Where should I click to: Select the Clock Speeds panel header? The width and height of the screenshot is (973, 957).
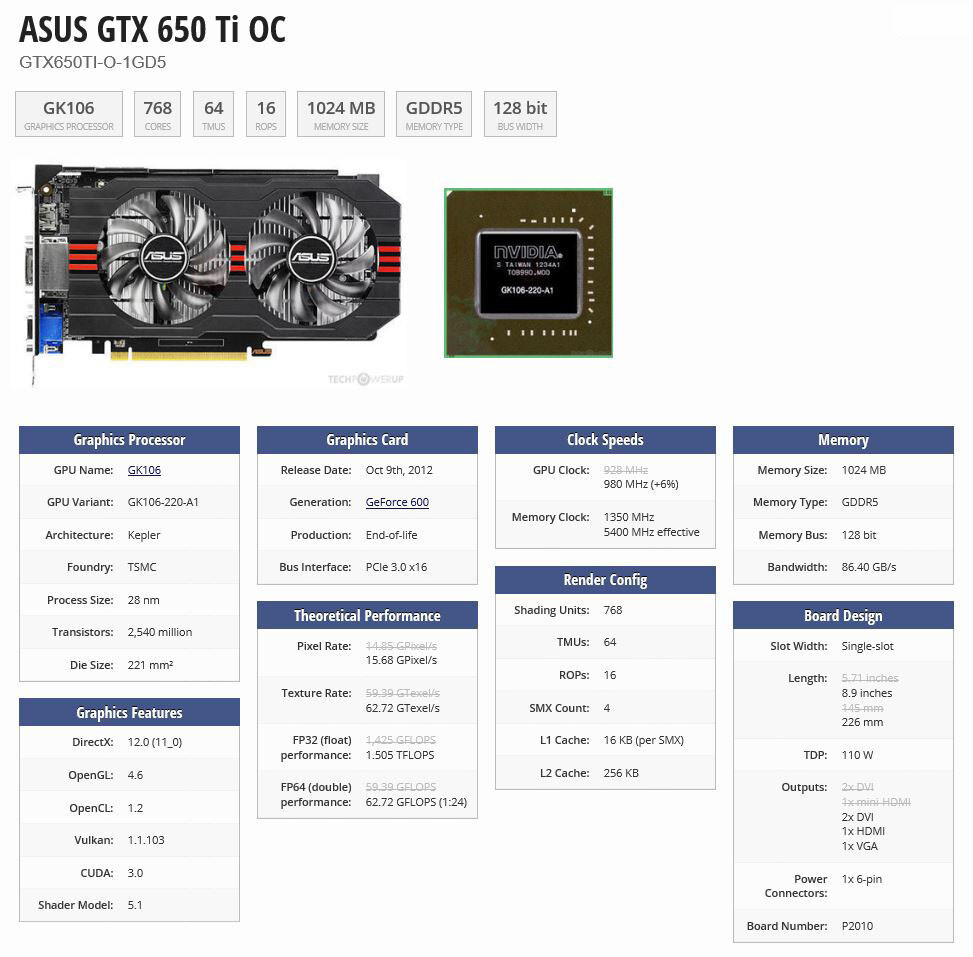tap(604, 440)
